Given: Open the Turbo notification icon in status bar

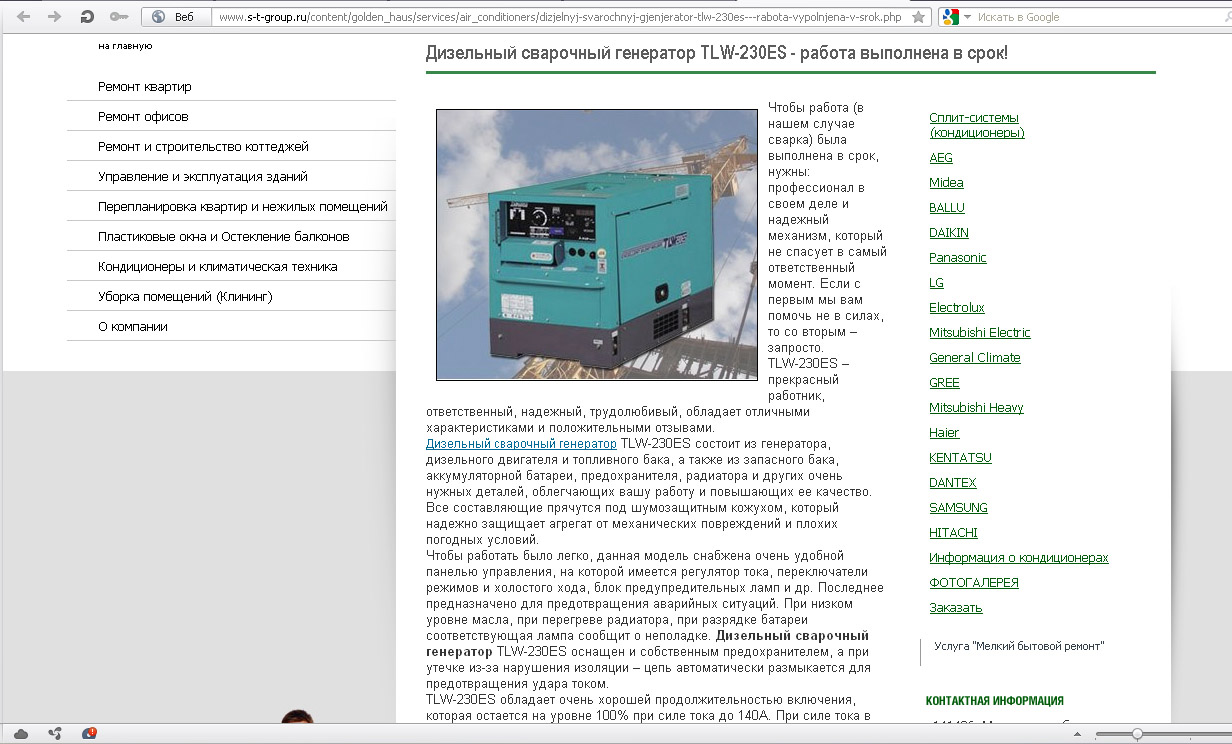Looking at the screenshot, I should (x=88, y=734).
